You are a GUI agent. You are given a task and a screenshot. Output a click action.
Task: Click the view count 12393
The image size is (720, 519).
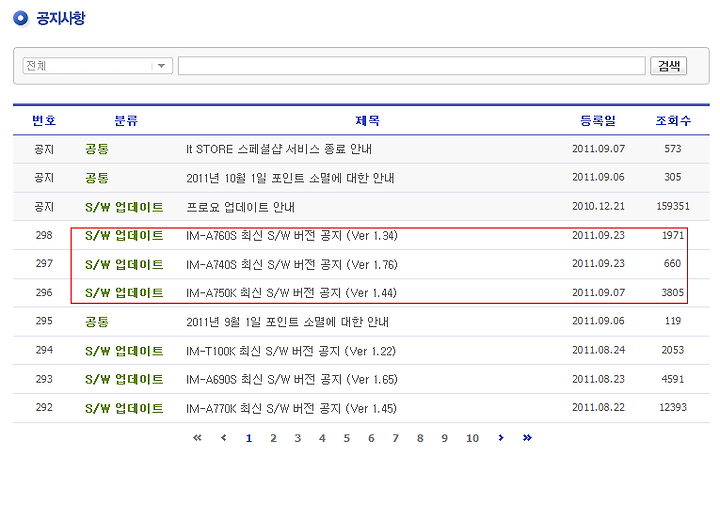[x=673, y=407]
